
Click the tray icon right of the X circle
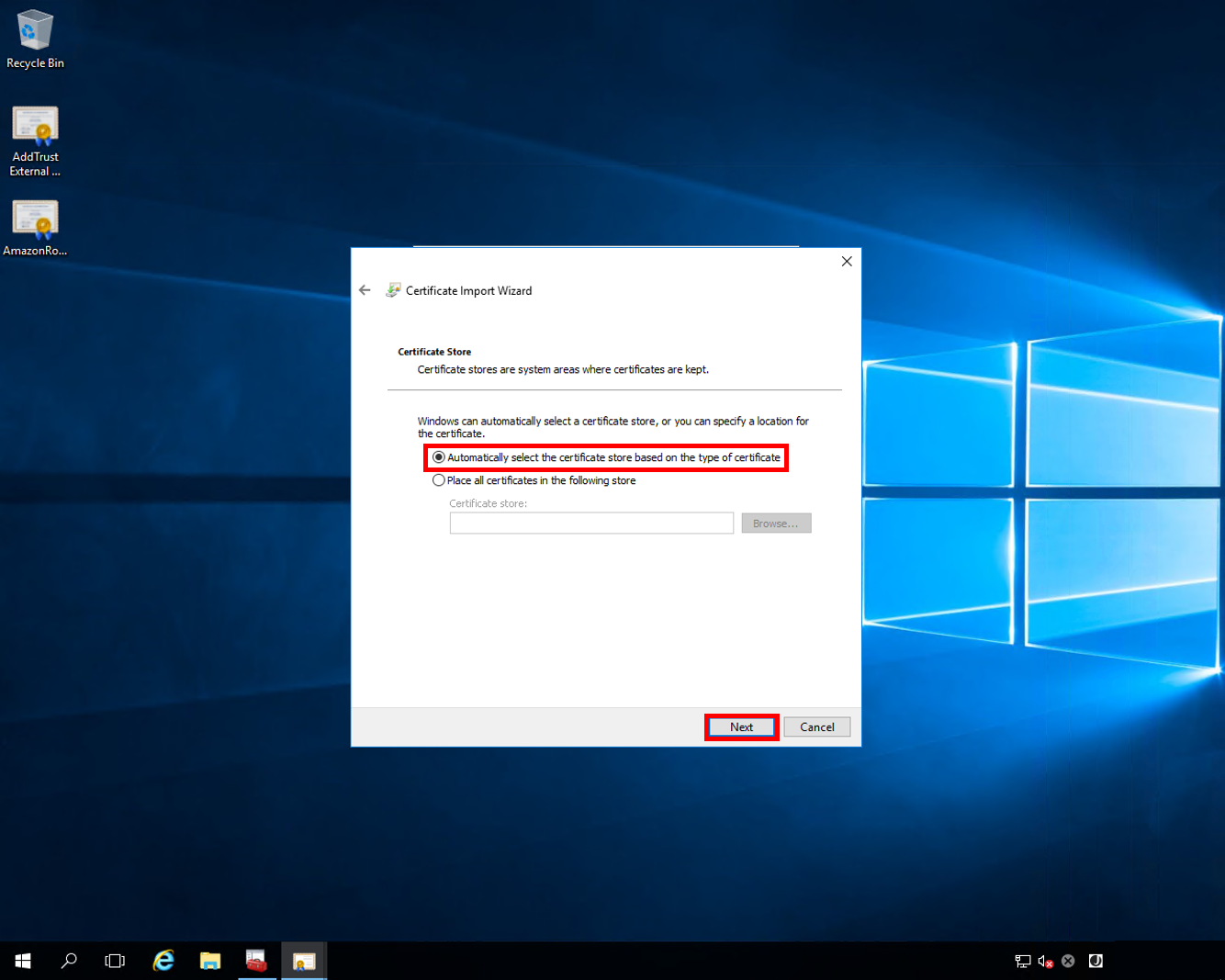1096,961
